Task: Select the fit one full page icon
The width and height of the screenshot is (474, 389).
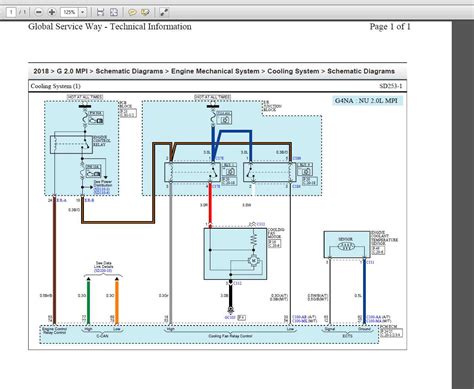Action: click(114, 12)
